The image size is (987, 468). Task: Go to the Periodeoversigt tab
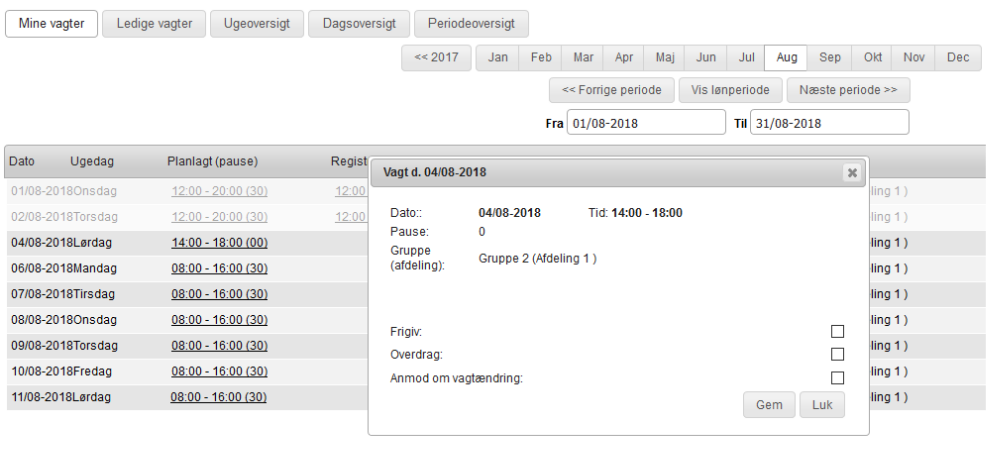471,23
